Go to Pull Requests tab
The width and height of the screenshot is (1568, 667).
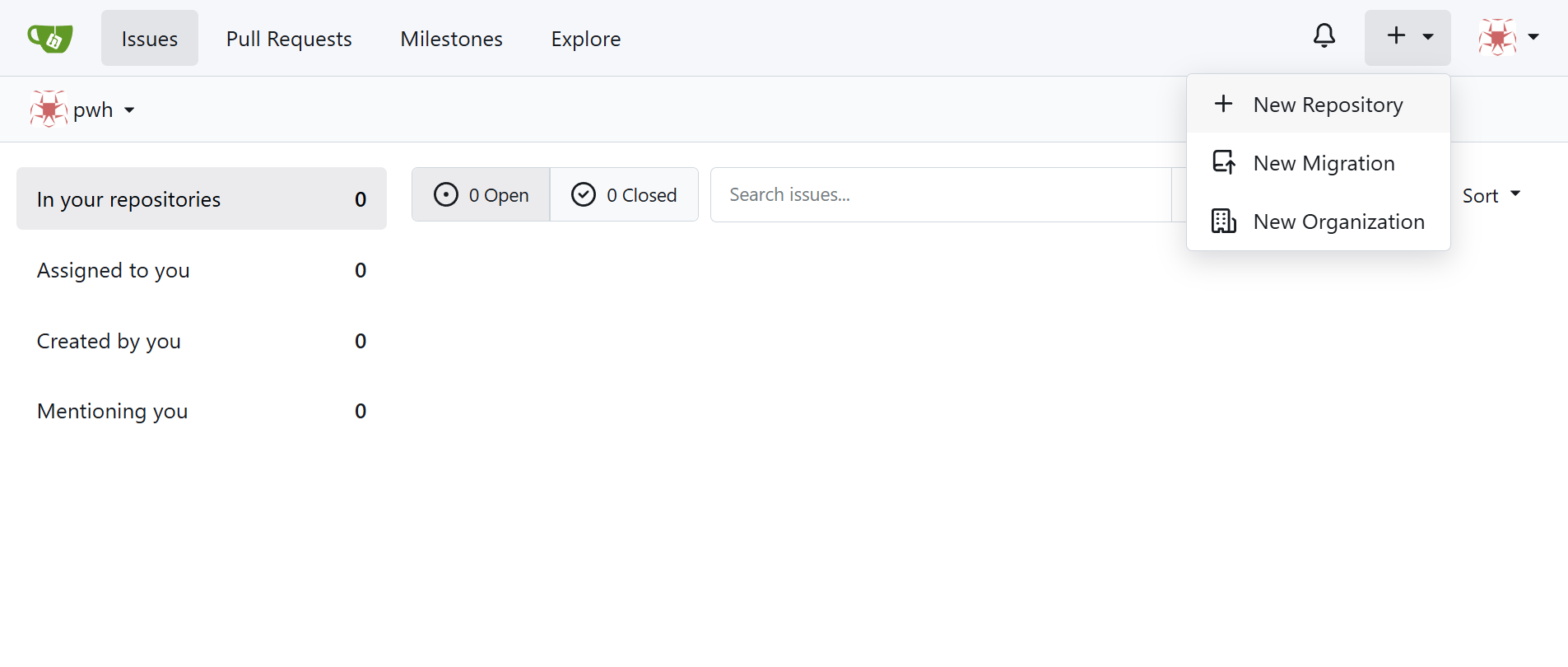(x=289, y=39)
